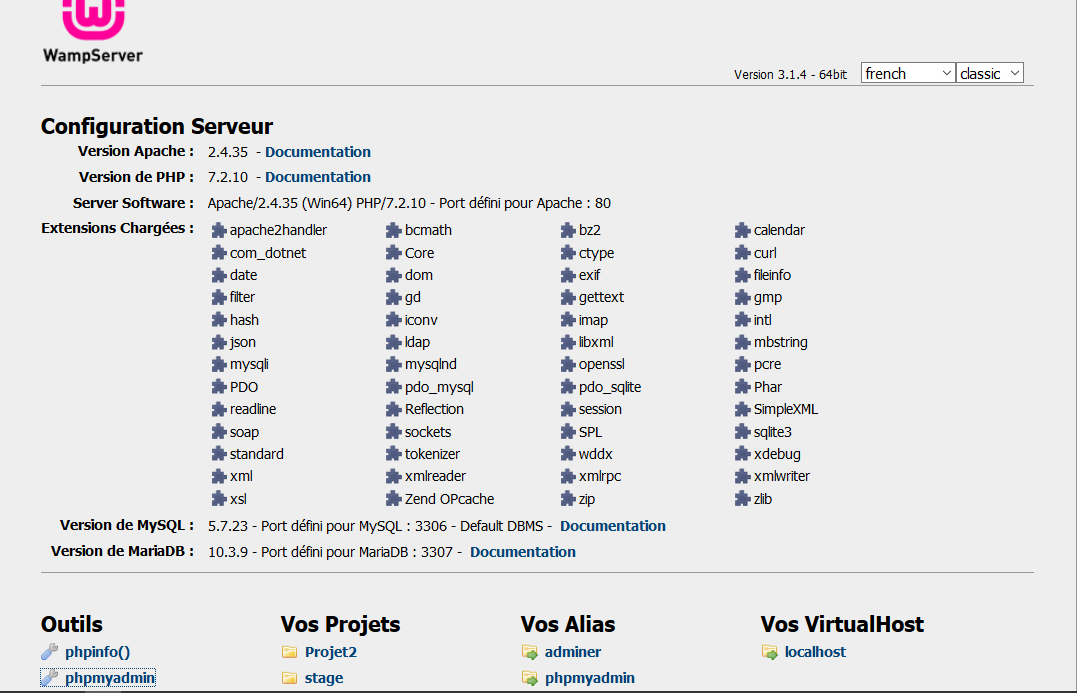Select the SimpleXML extension text
The width and height of the screenshot is (1077, 693).
[786, 409]
